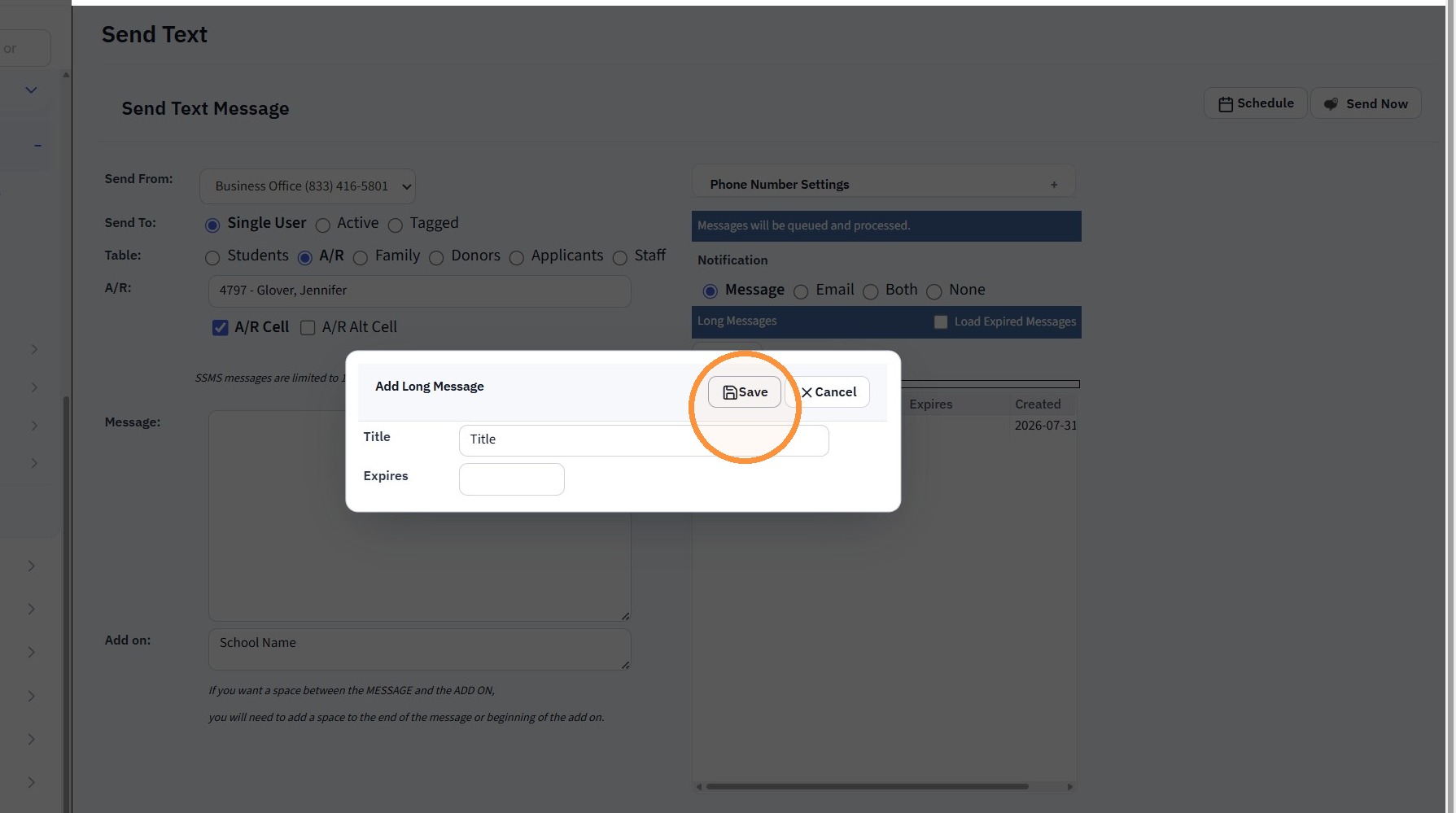1456x813 pixels.
Task: Choose the Donors table option
Action: tap(436, 258)
